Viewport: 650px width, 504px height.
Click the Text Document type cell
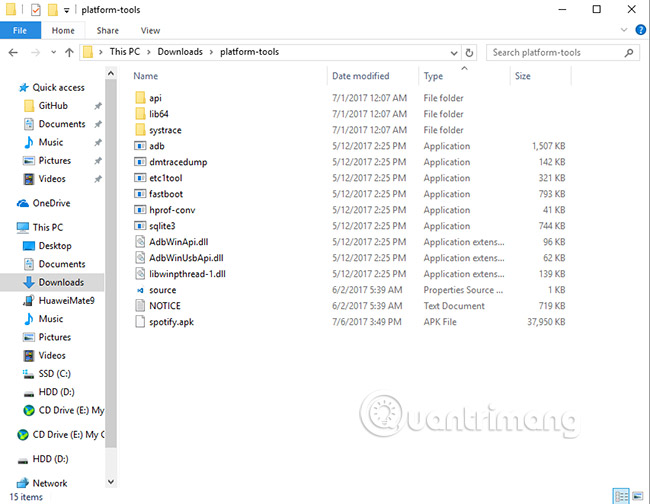[x=454, y=306]
